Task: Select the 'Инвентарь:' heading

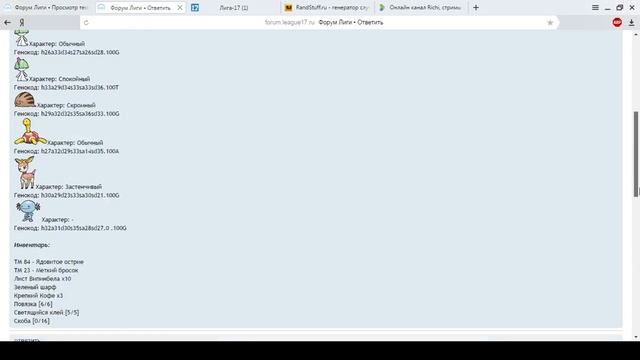Action: pos(32,245)
